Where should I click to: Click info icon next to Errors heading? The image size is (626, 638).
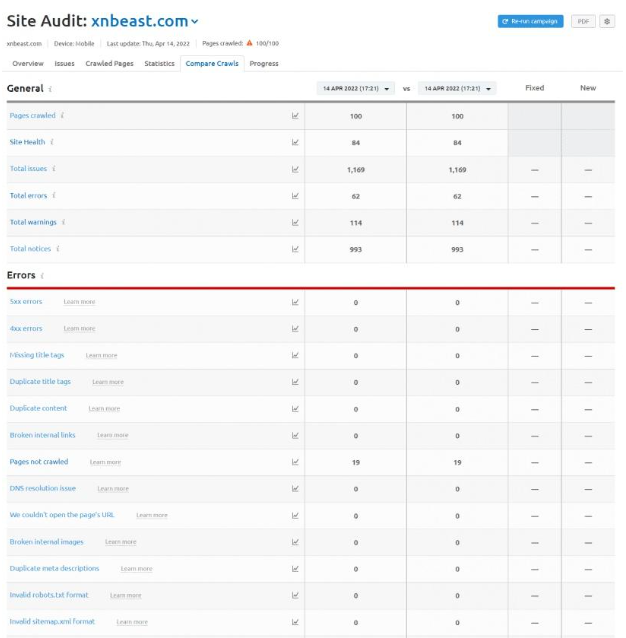[42, 276]
